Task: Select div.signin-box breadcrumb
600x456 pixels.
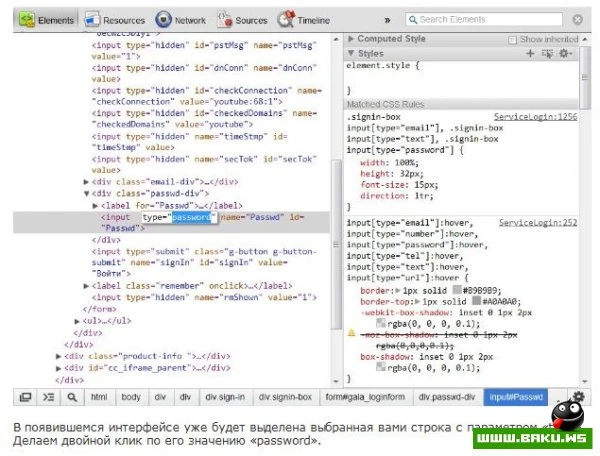Action: [x=285, y=397]
